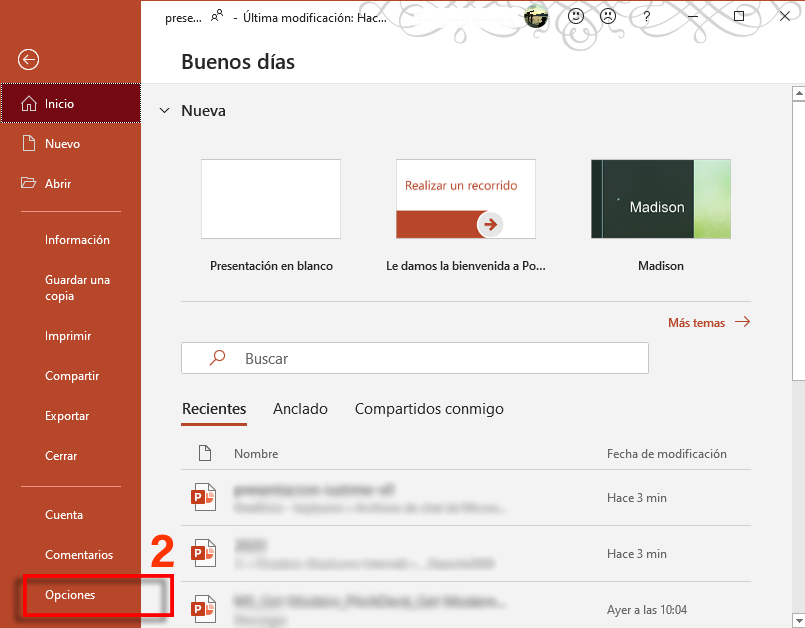805x628 pixels.
Task: Click the Madison label below the thumbnail
Action: [x=661, y=266]
